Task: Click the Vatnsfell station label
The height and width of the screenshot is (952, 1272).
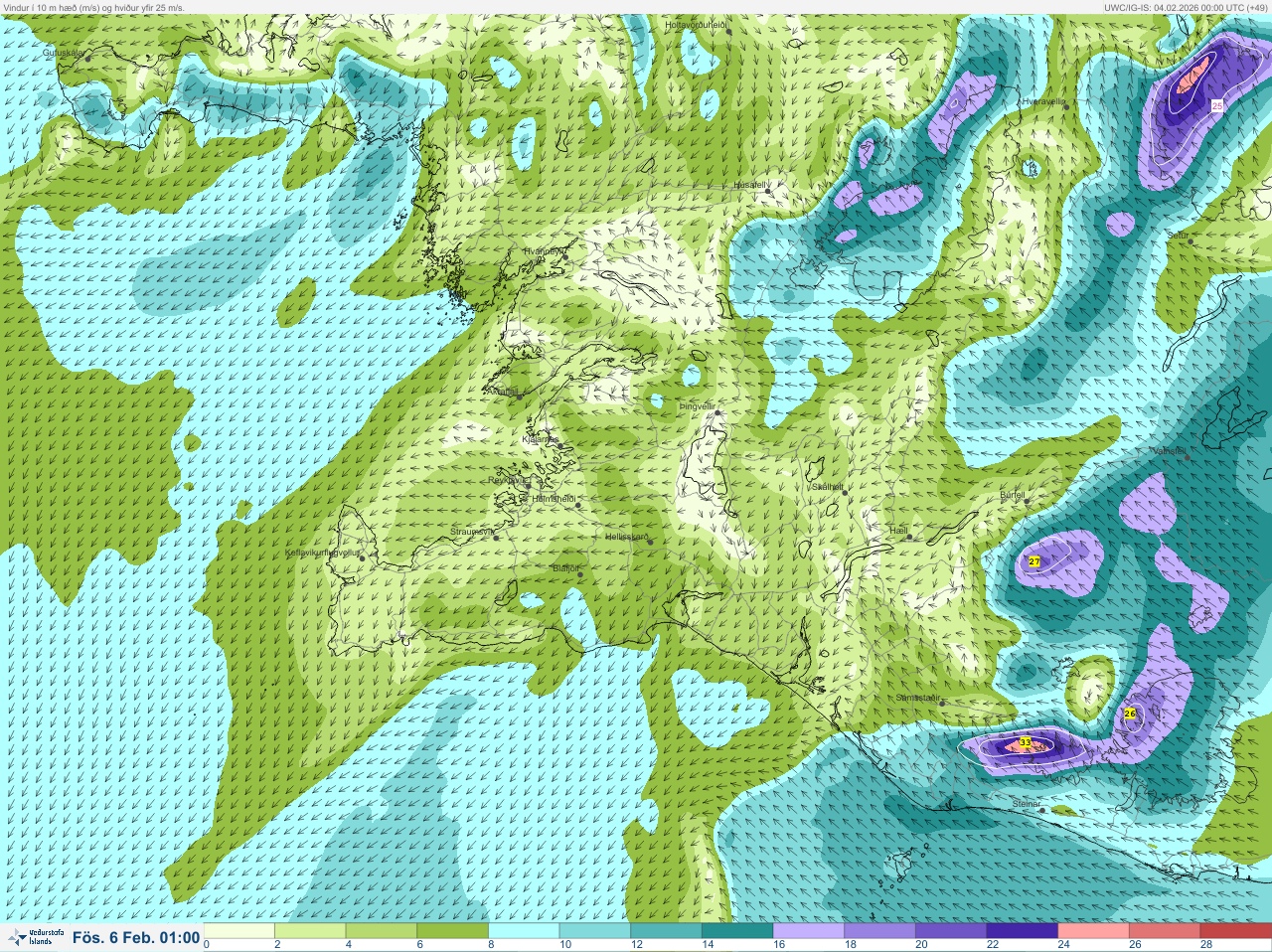Action: click(x=1168, y=450)
